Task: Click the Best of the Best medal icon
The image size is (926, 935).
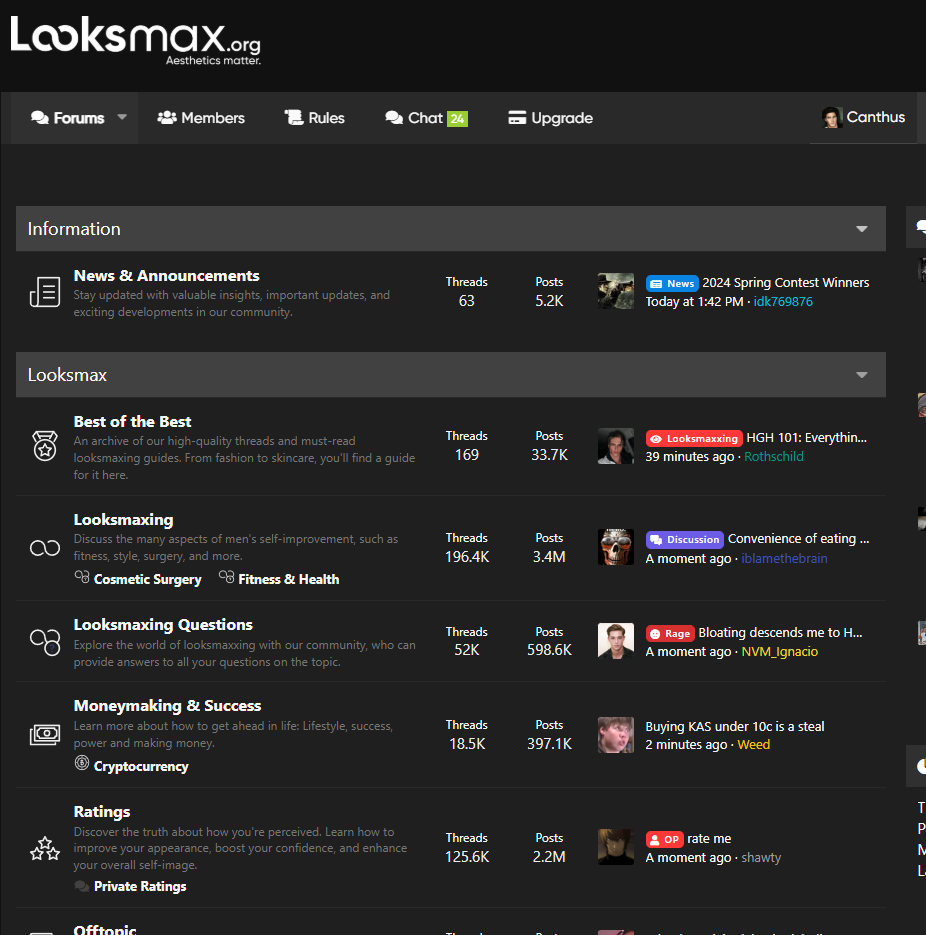Action: coord(45,446)
